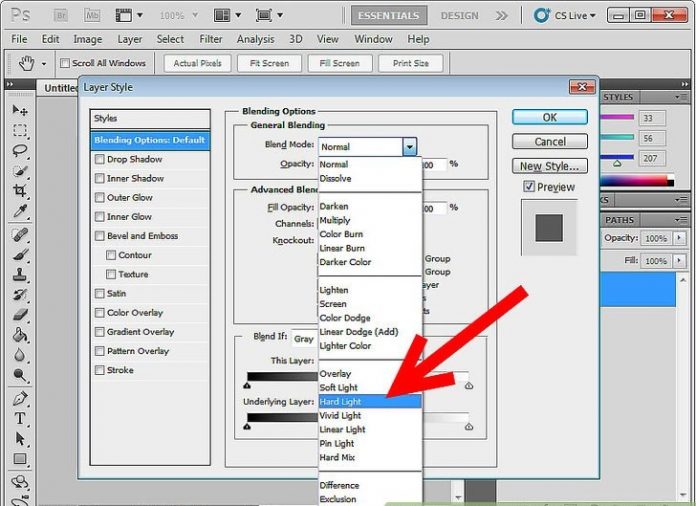Enable Scroll All Windows option
This screenshot has height=506, width=696.
pyautogui.click(x=66, y=63)
